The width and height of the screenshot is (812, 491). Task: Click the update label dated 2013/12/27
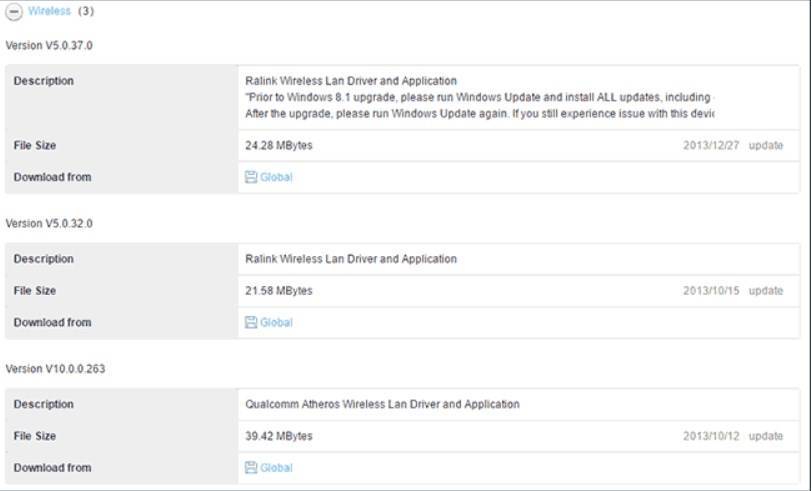[766, 146]
